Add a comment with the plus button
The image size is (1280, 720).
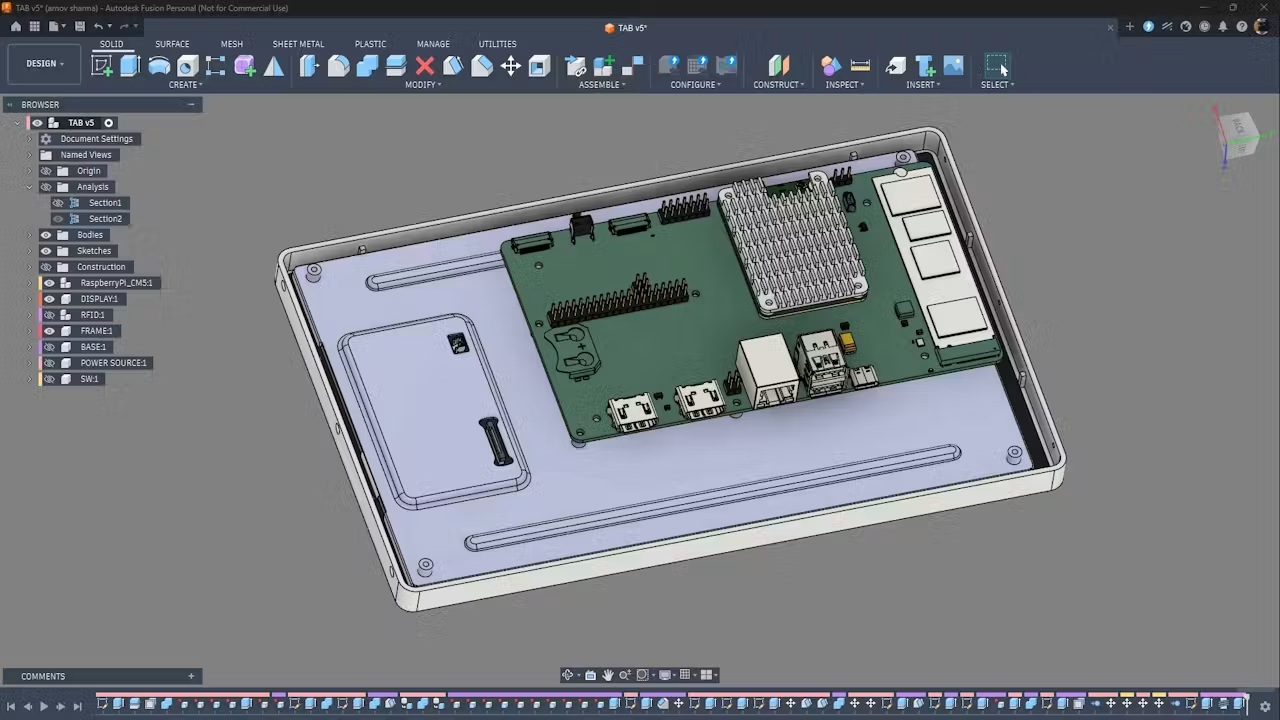[191, 676]
